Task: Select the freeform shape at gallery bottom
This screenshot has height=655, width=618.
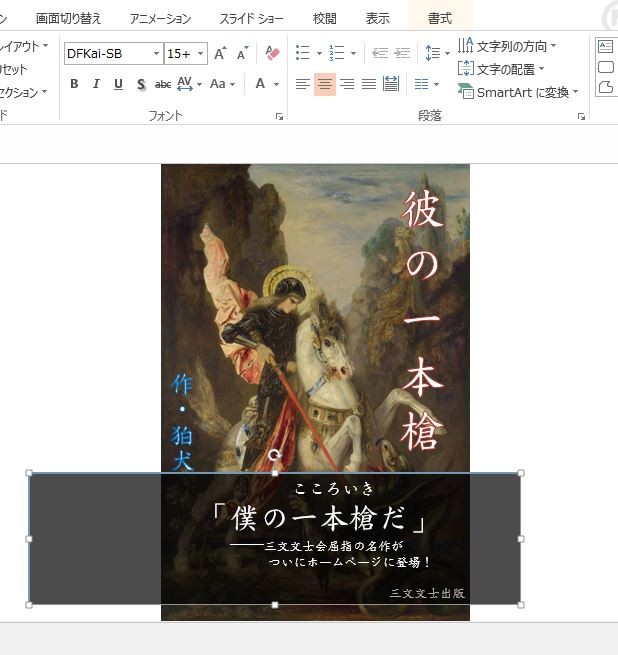Action: (x=605, y=87)
